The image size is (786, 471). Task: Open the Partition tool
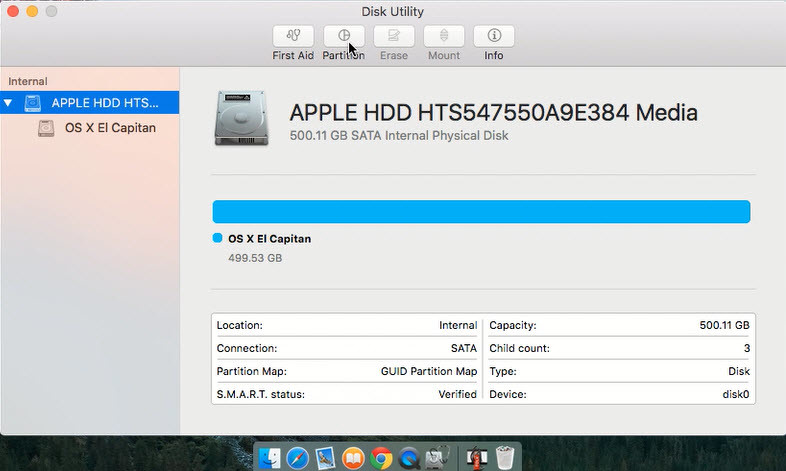(x=344, y=36)
